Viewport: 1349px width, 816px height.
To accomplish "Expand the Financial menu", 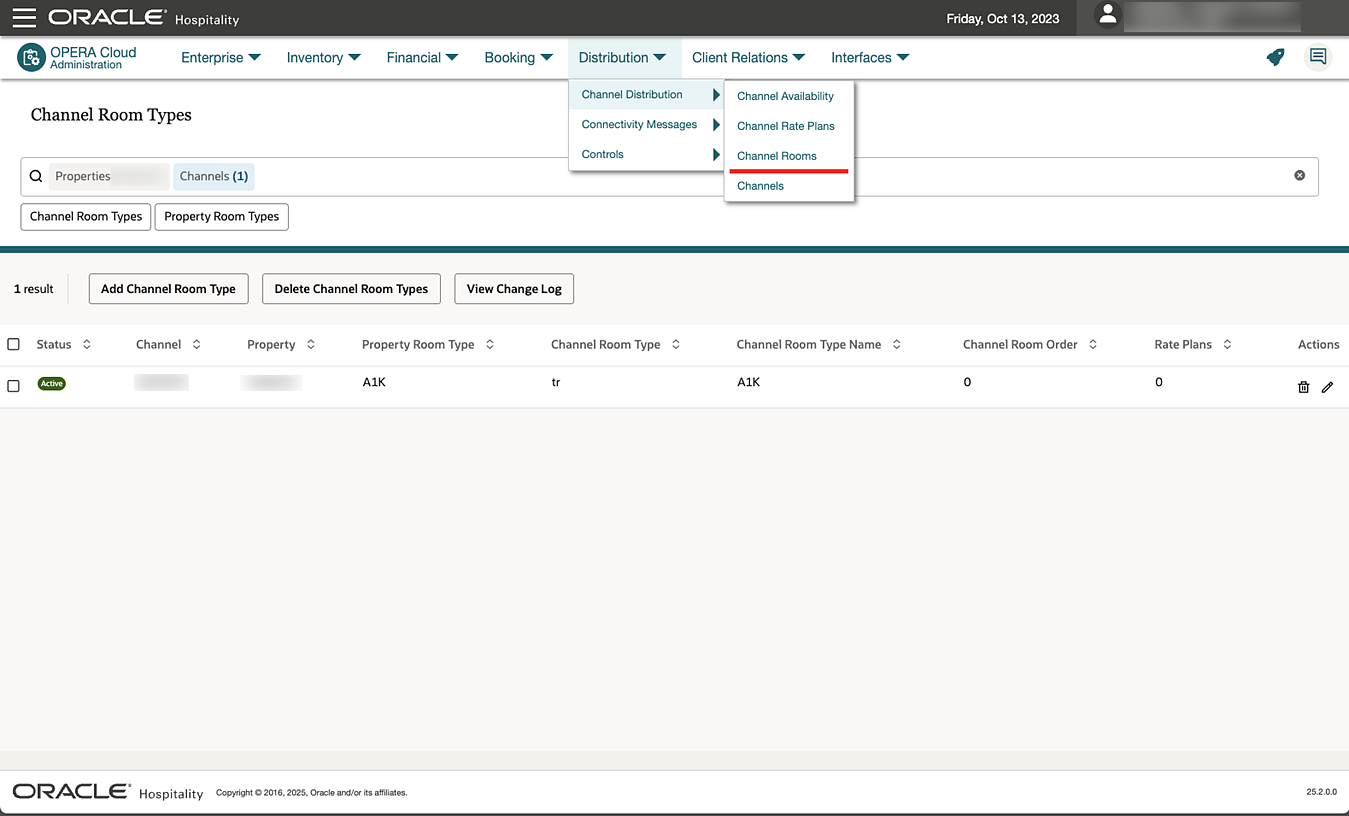I will click(x=423, y=57).
